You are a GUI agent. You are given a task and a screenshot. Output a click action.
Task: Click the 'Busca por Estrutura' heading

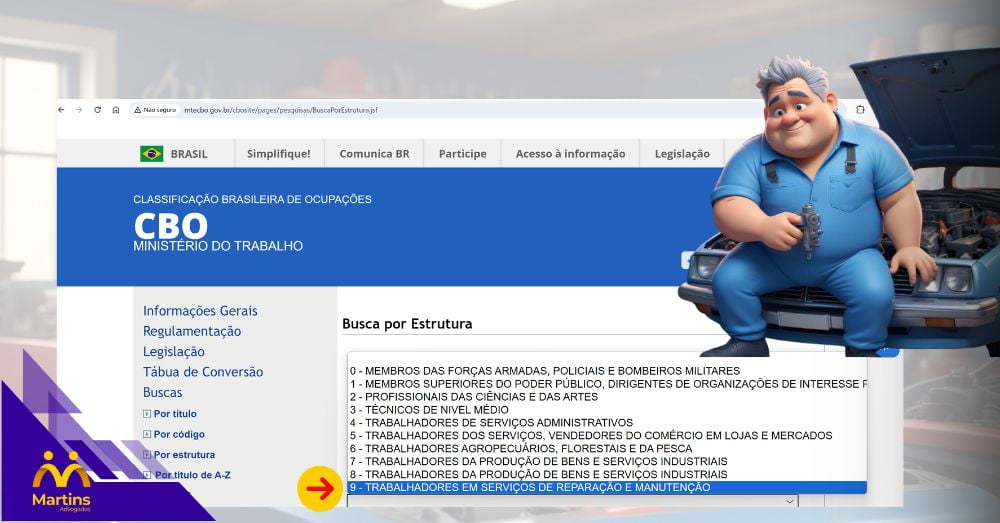[407, 323]
